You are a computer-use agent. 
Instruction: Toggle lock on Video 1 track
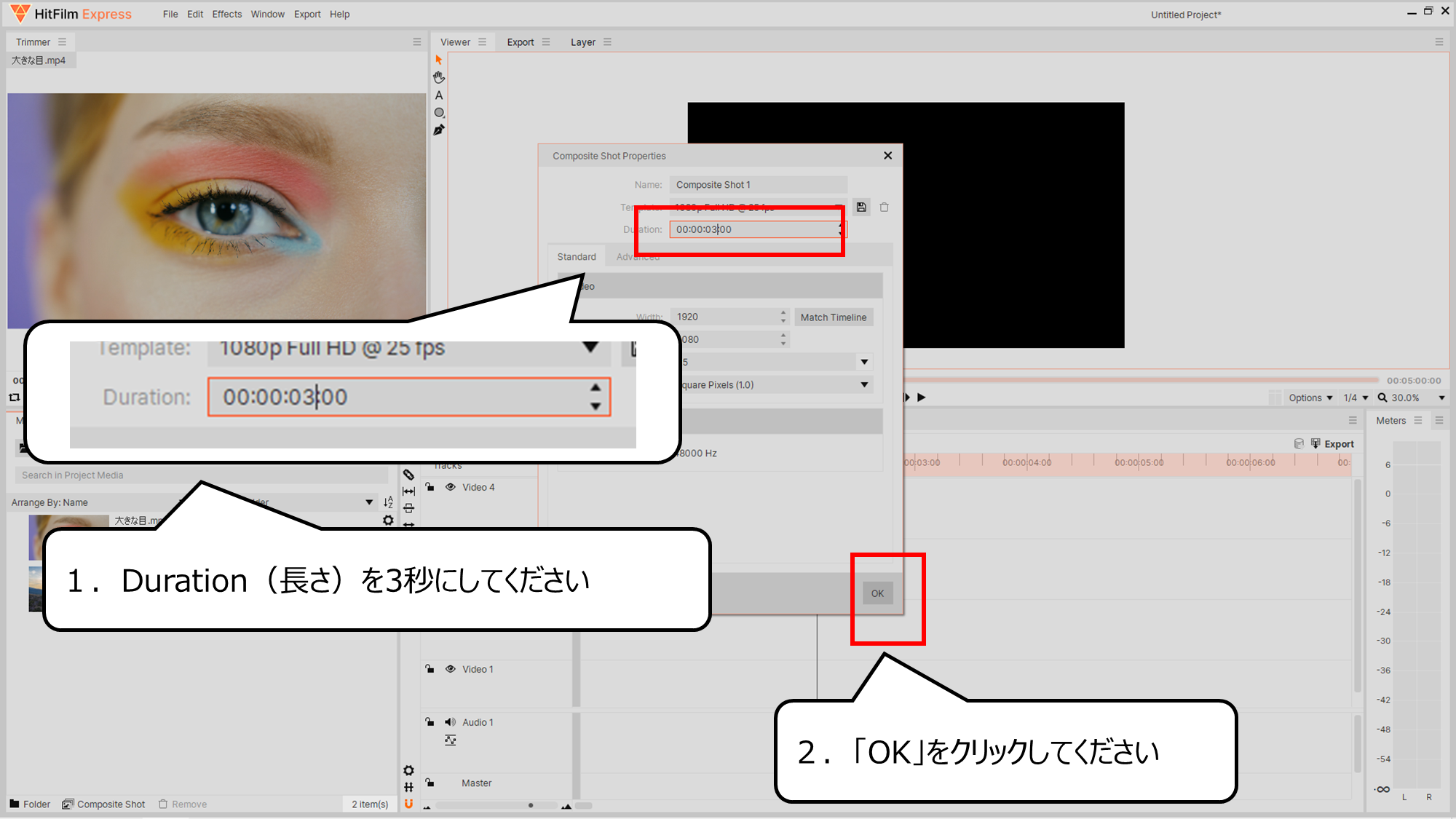(x=430, y=669)
